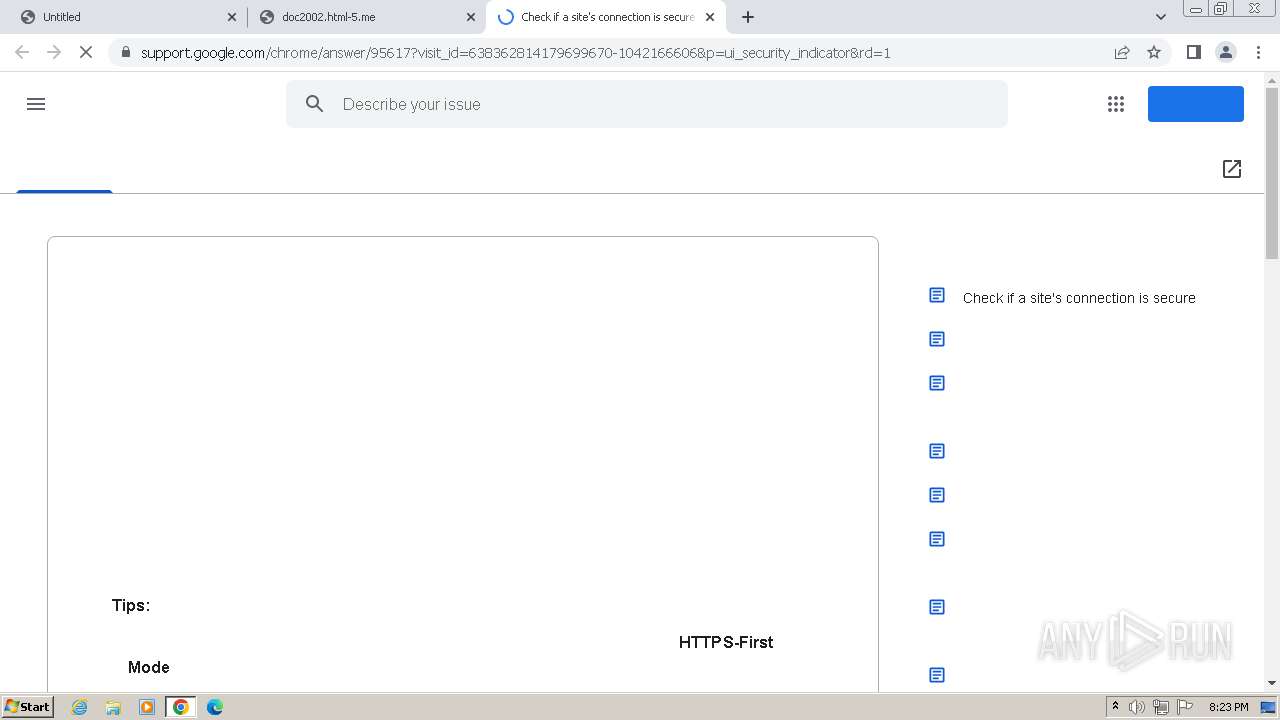The width and height of the screenshot is (1280, 720).
Task: Click the blue sign-in button
Action: click(x=1196, y=104)
